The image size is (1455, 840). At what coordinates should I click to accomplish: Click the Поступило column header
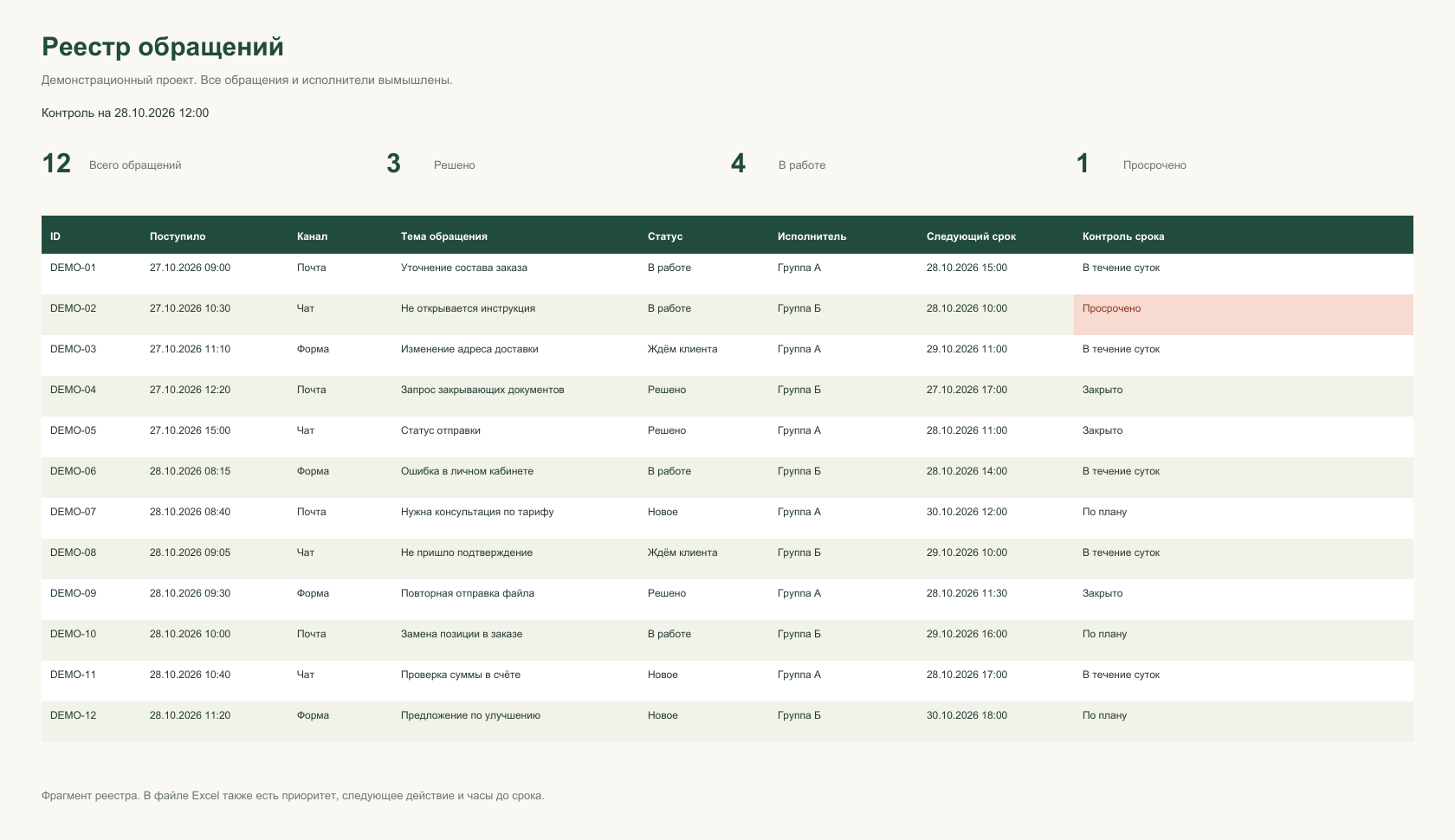(178, 236)
